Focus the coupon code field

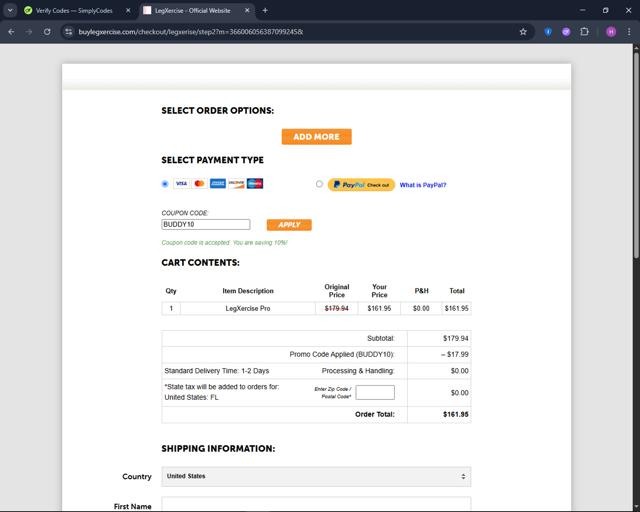(x=206, y=224)
